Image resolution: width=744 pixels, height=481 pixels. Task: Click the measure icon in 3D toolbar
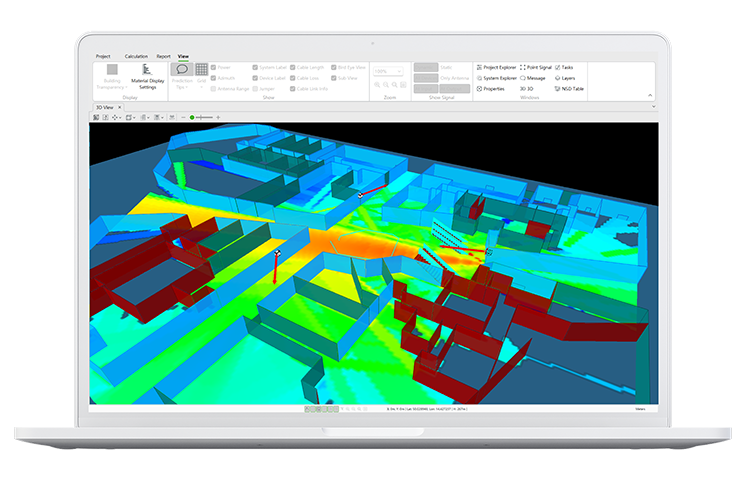tap(172, 117)
